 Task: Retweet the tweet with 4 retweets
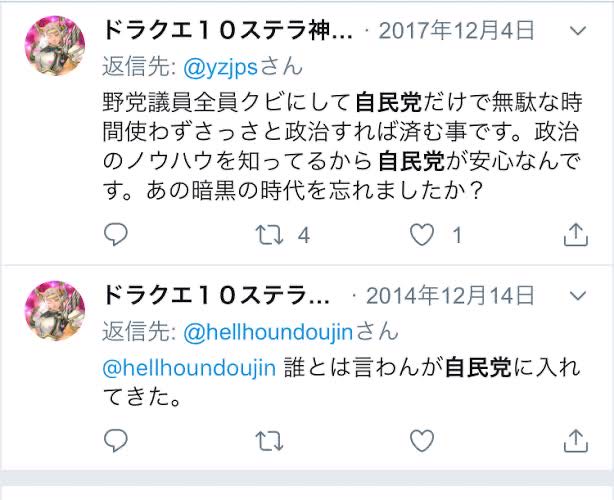point(269,235)
